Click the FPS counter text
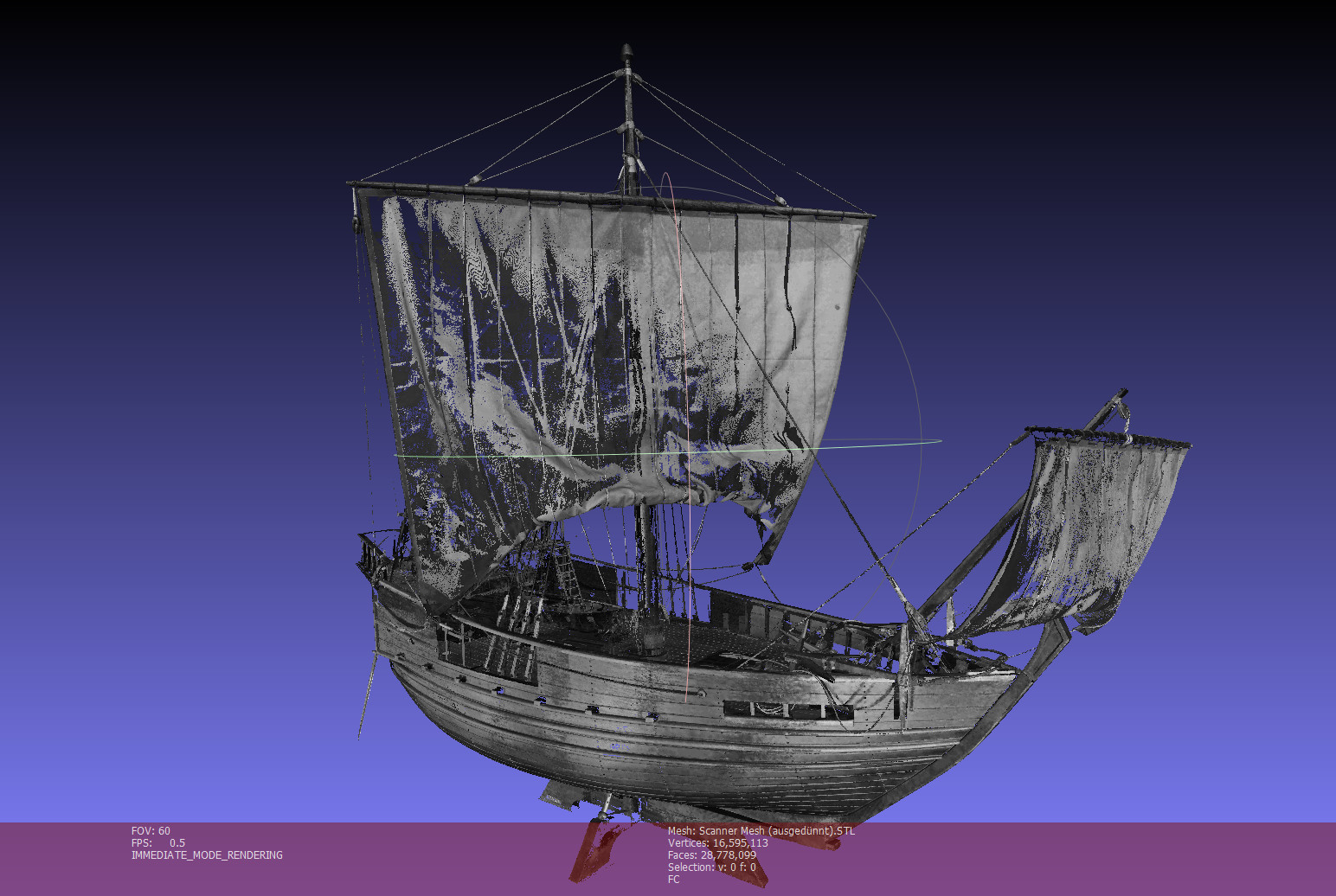 158,843
